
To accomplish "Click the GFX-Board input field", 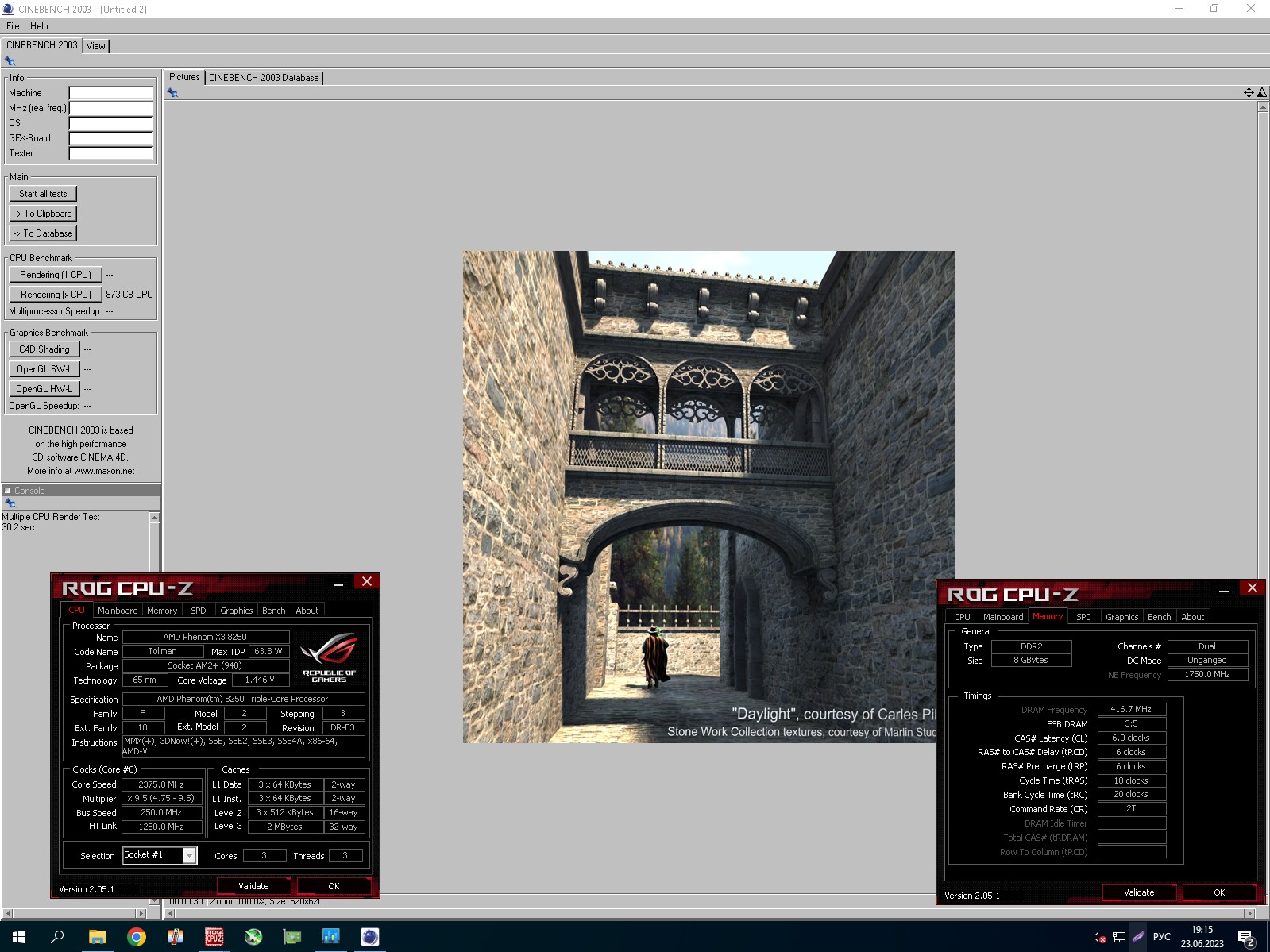I will 110,138.
